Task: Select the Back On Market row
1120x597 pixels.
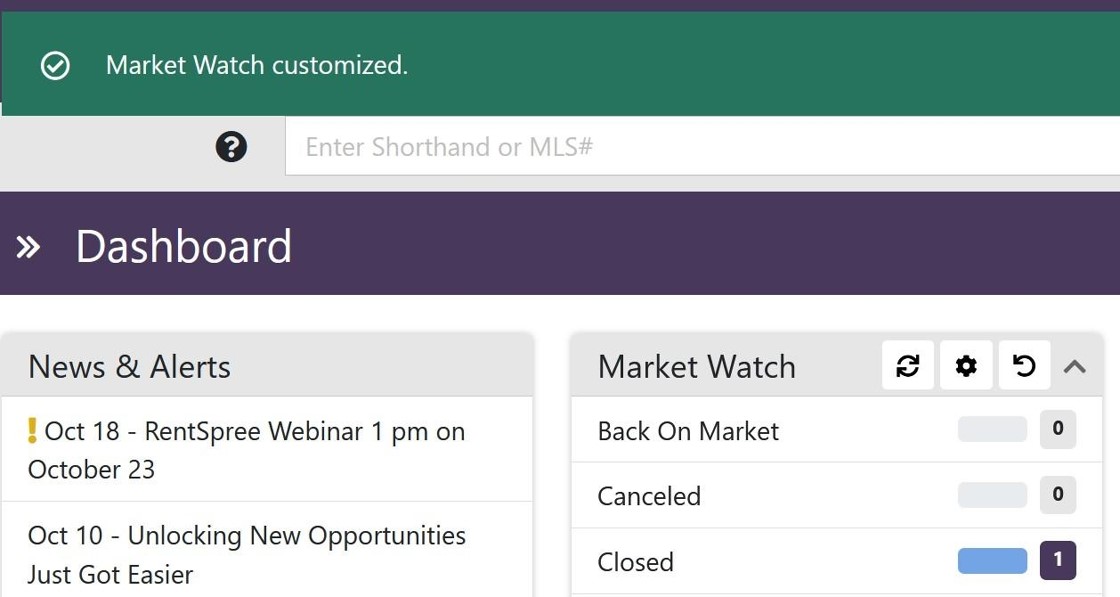Action: click(836, 430)
